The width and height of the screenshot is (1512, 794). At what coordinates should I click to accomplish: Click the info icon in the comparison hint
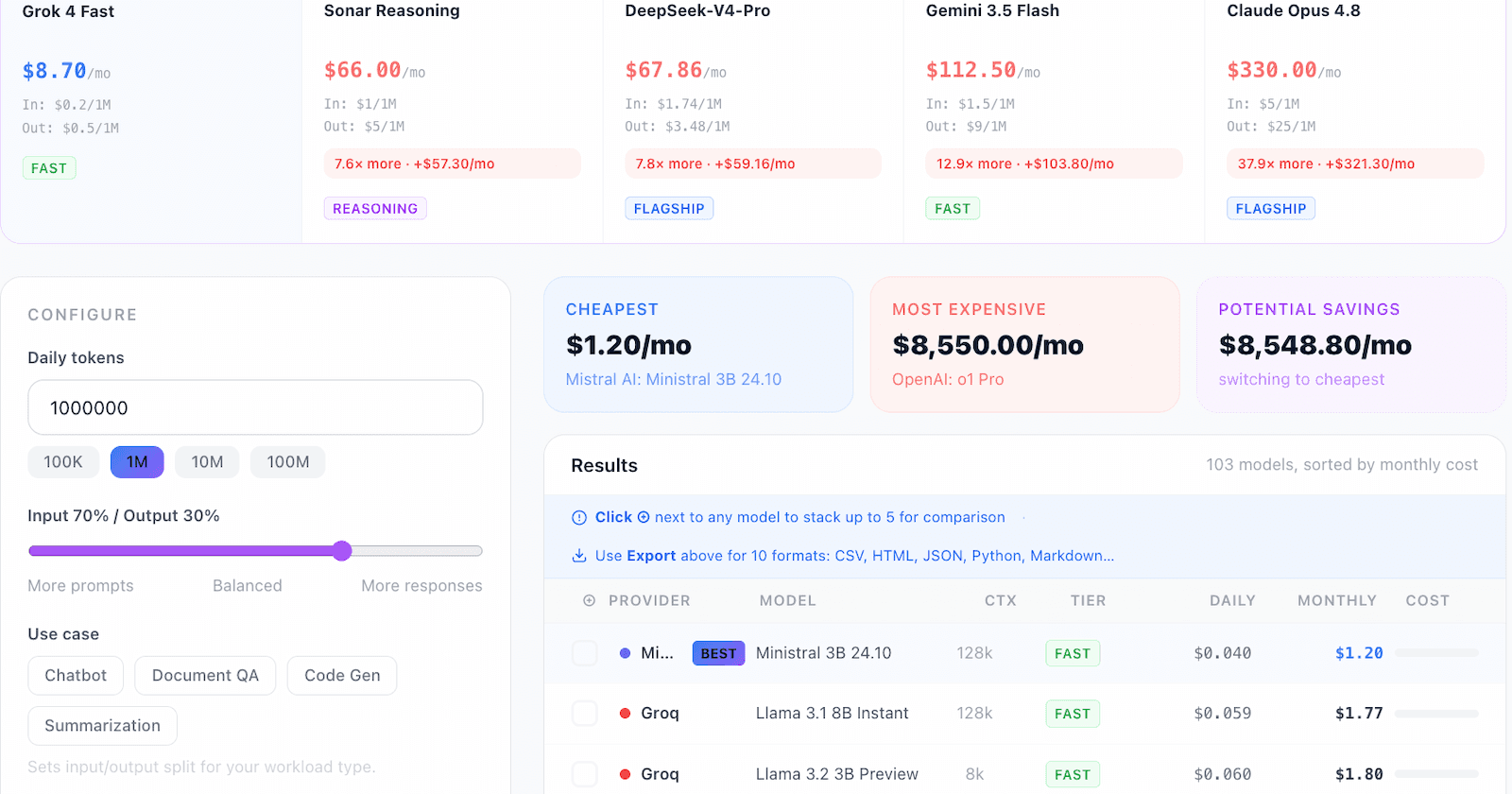coord(579,518)
